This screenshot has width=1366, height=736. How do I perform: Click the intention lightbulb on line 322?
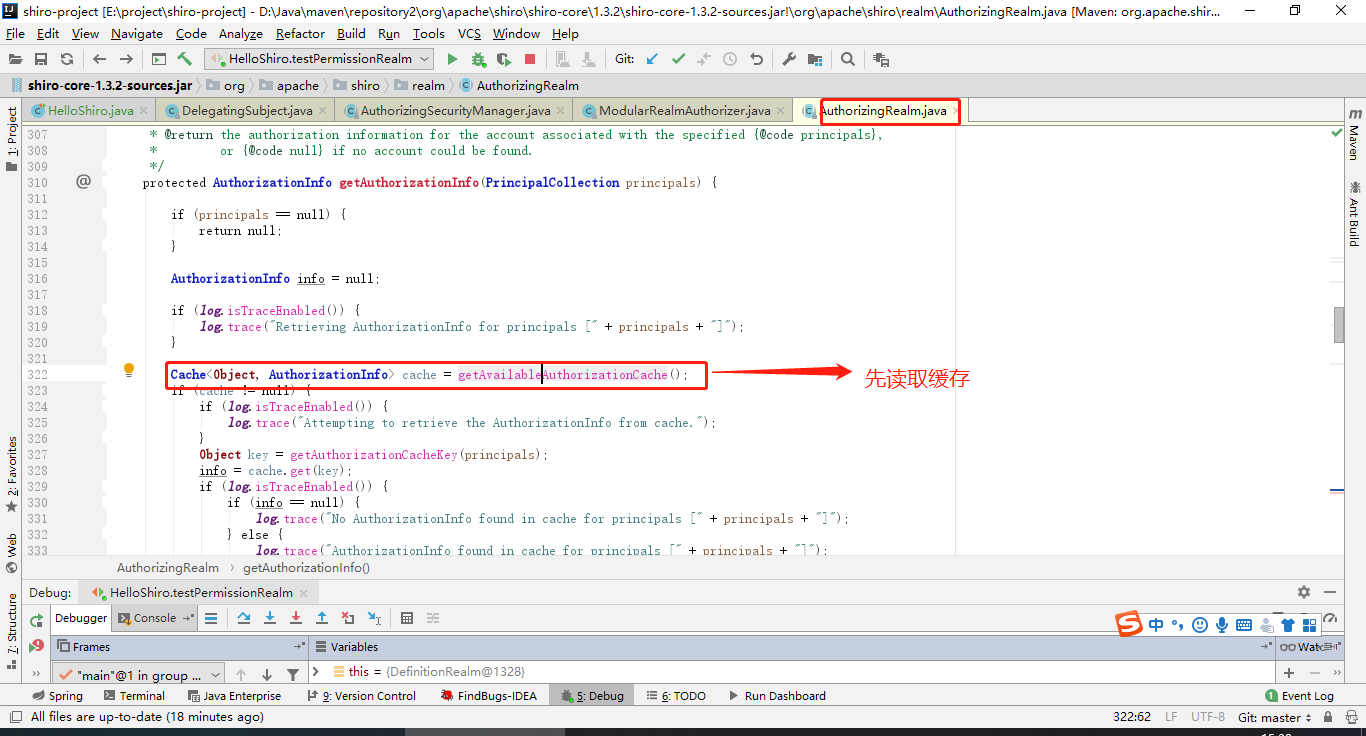click(x=128, y=370)
